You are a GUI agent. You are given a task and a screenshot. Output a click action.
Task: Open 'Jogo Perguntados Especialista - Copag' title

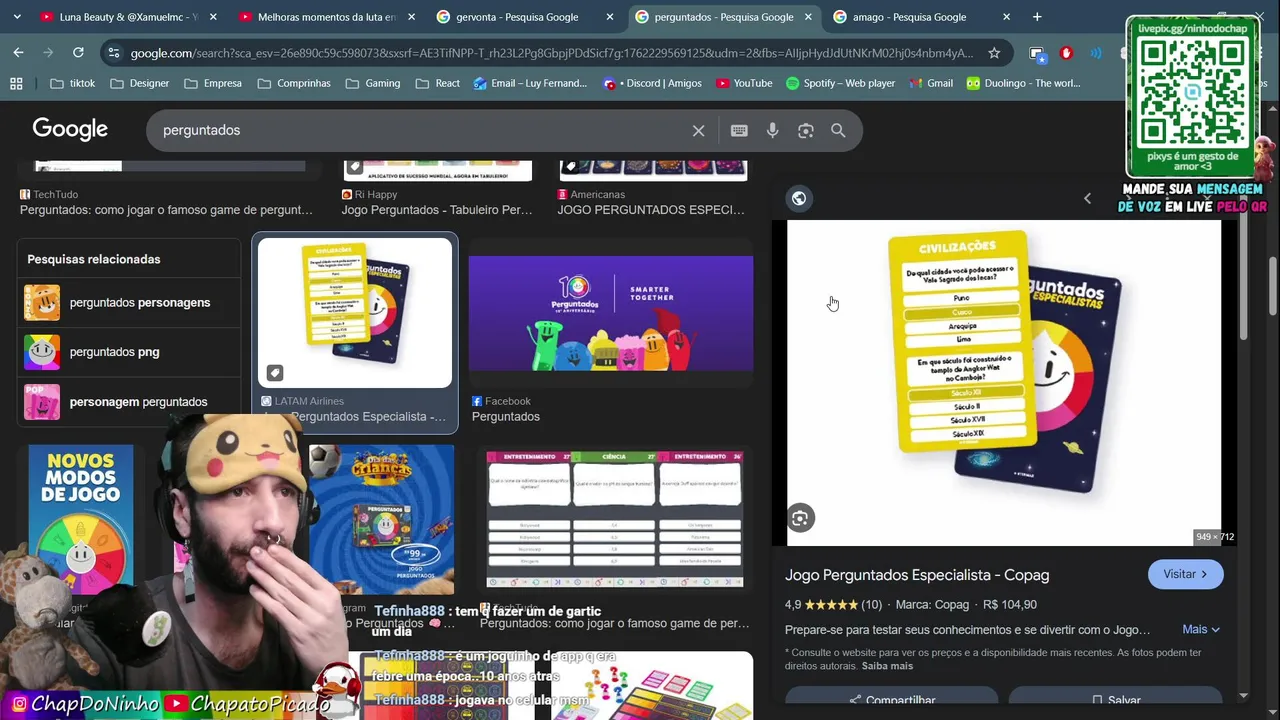point(917,575)
